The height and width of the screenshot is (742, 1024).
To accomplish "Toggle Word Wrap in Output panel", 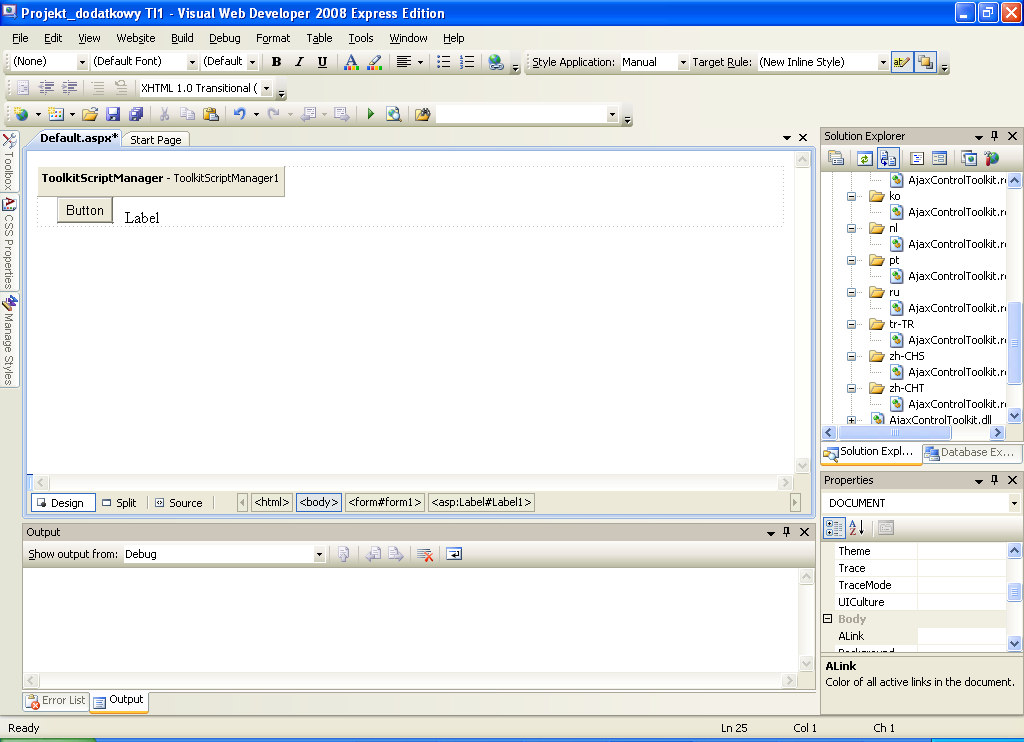I will click(454, 555).
